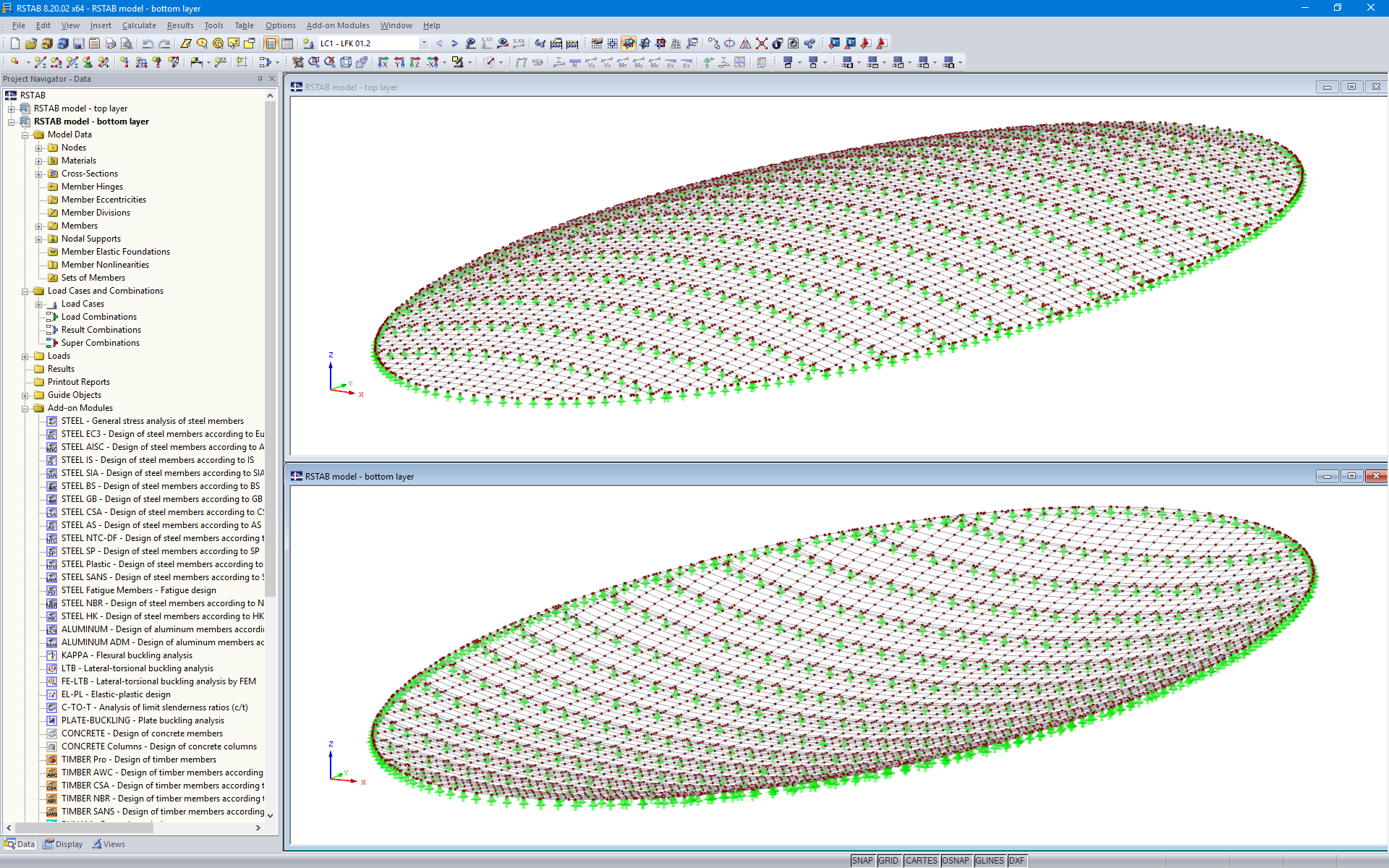Open the Results menu
The height and width of the screenshot is (868, 1389).
(180, 25)
